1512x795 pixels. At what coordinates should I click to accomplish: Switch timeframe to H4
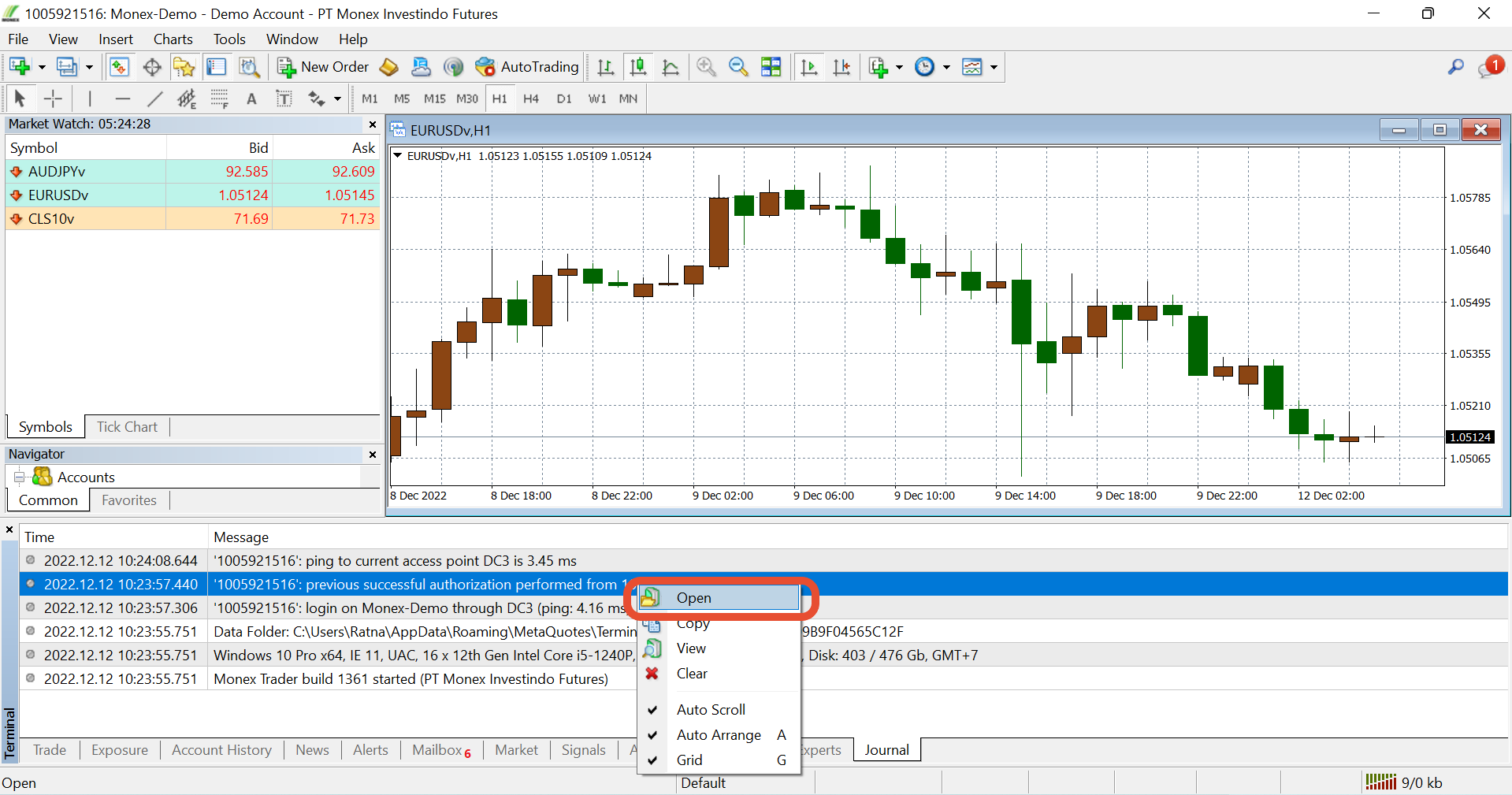531,98
